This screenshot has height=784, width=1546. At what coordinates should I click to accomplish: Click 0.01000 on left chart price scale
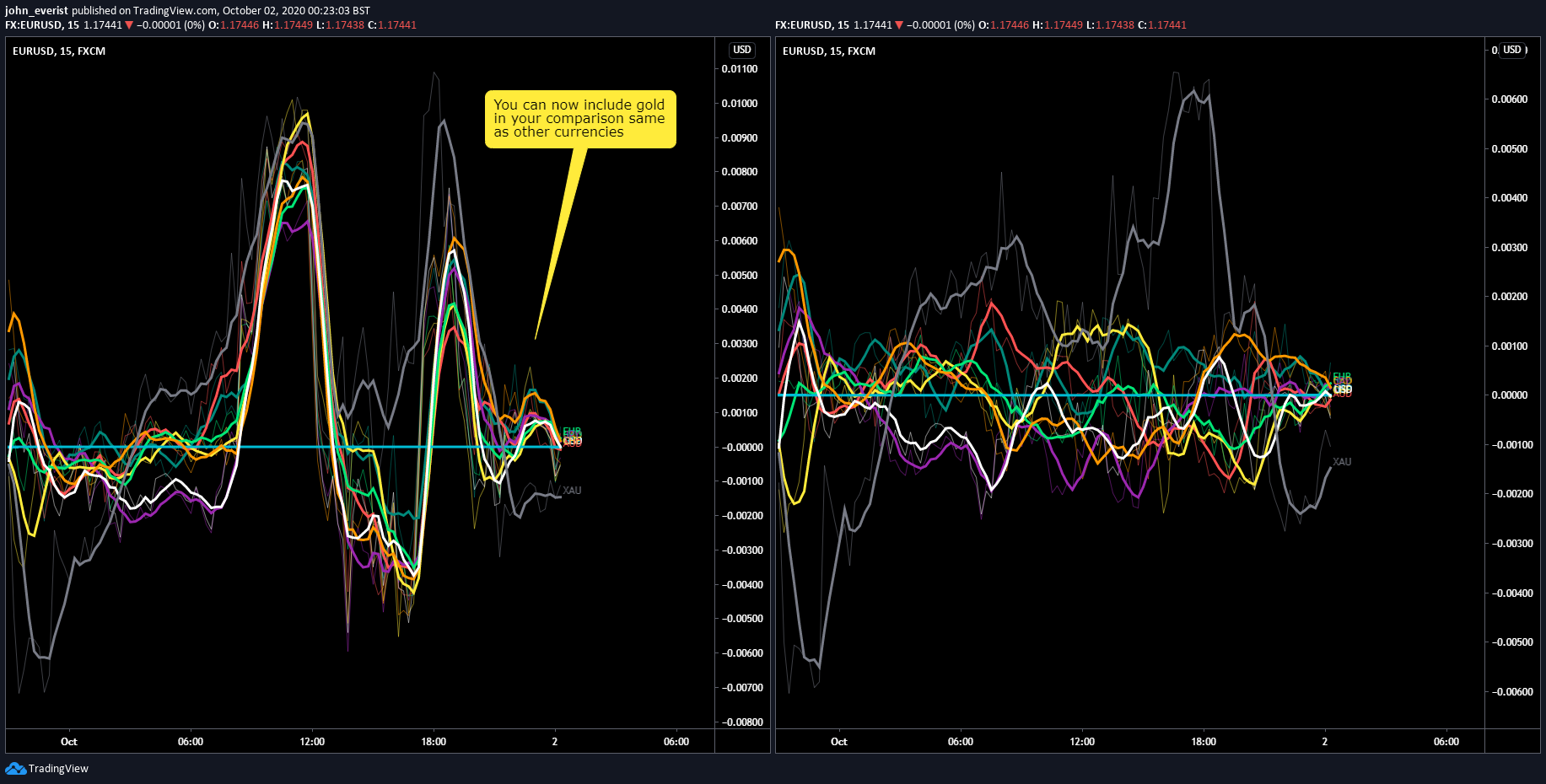(x=740, y=104)
